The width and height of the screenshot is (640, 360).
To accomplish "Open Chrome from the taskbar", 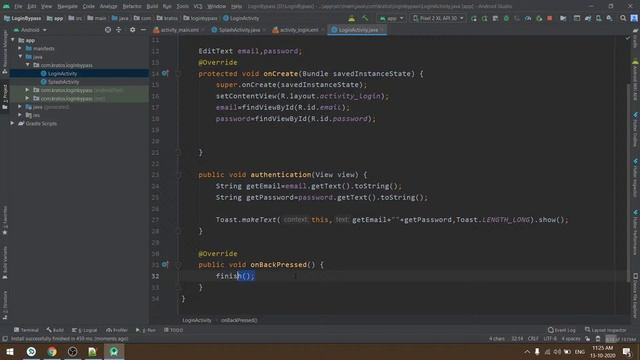I will [52, 351].
